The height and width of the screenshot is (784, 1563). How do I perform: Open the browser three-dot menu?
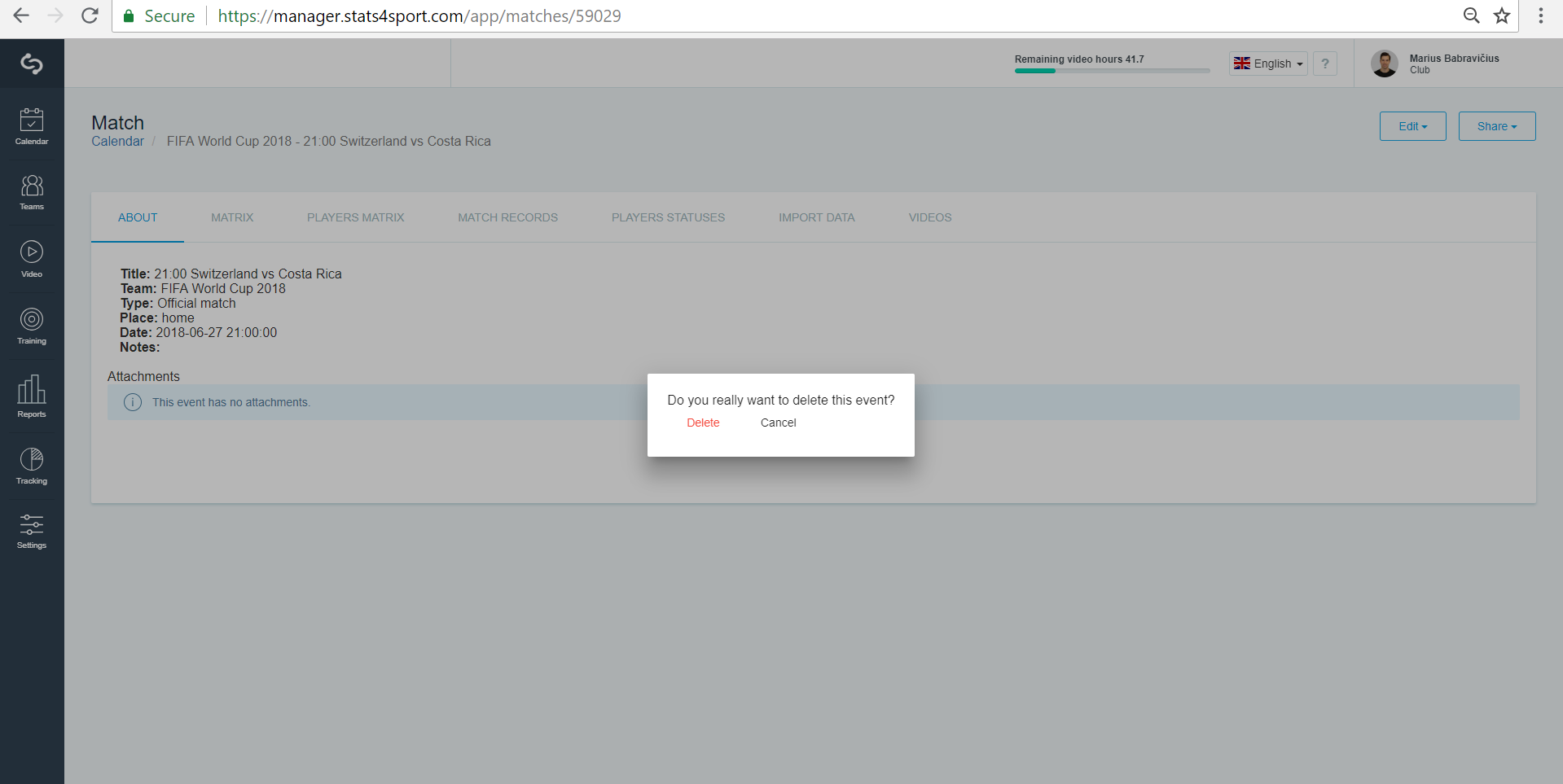pyautogui.click(x=1541, y=15)
